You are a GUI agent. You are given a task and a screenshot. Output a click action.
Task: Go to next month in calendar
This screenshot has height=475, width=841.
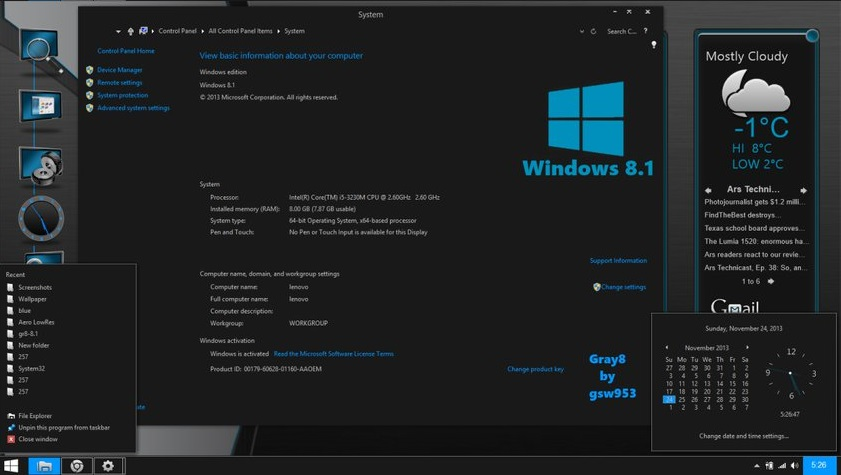point(747,348)
